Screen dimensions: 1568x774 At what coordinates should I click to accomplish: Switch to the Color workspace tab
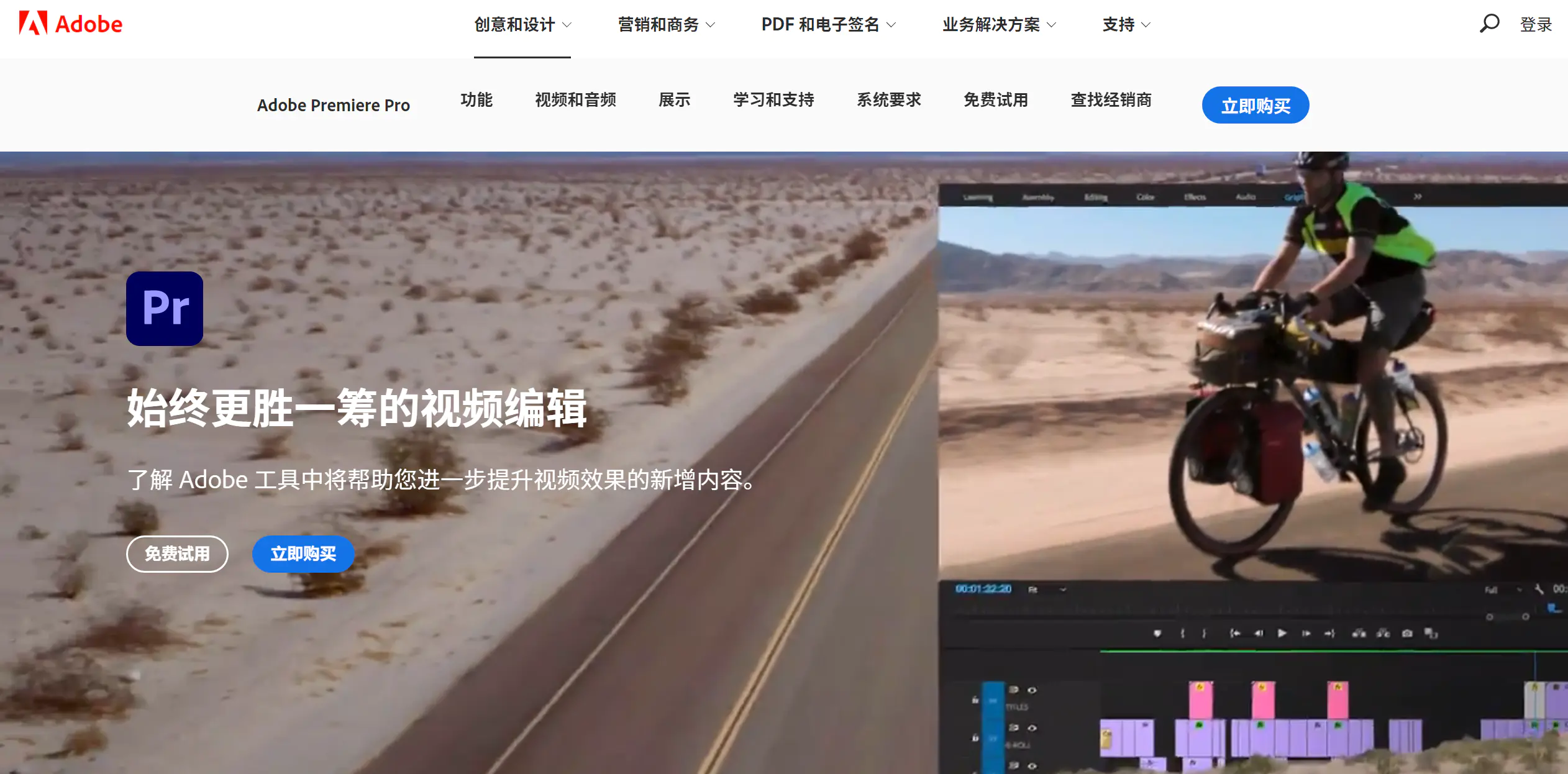(1145, 198)
